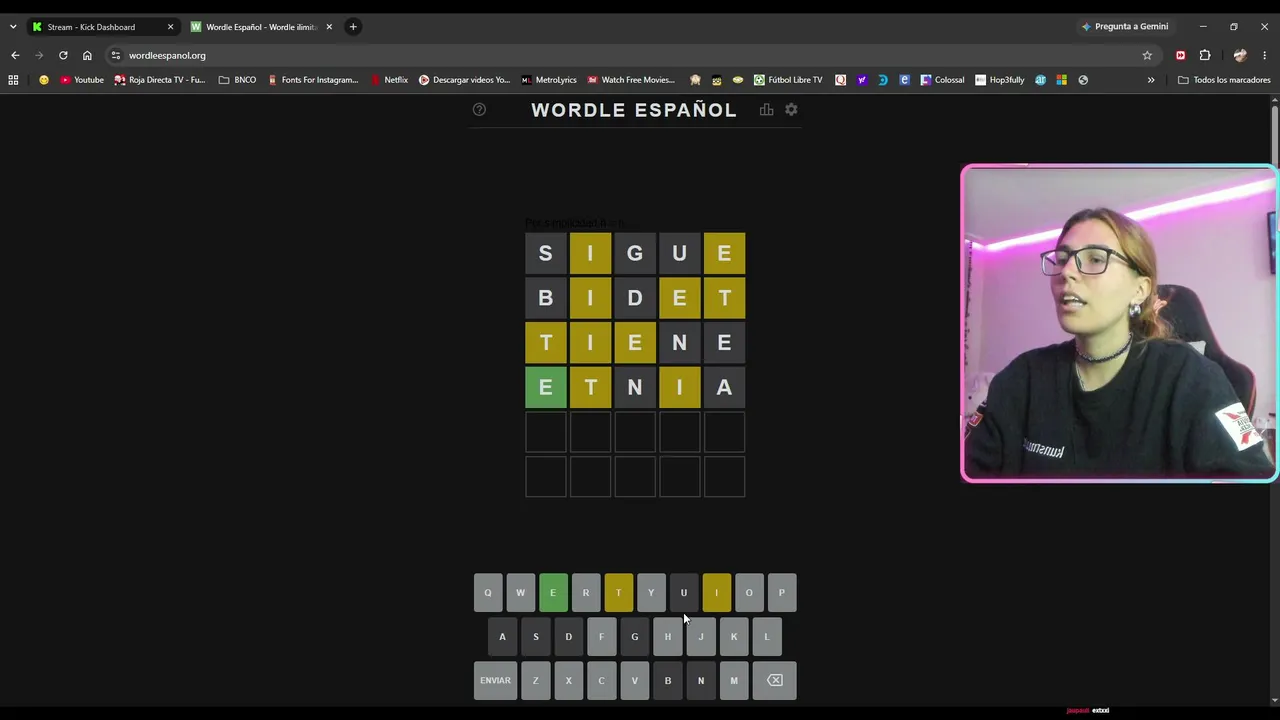Open the Chrome three-dot menu
This screenshot has height=720, width=1280.
click(1265, 55)
